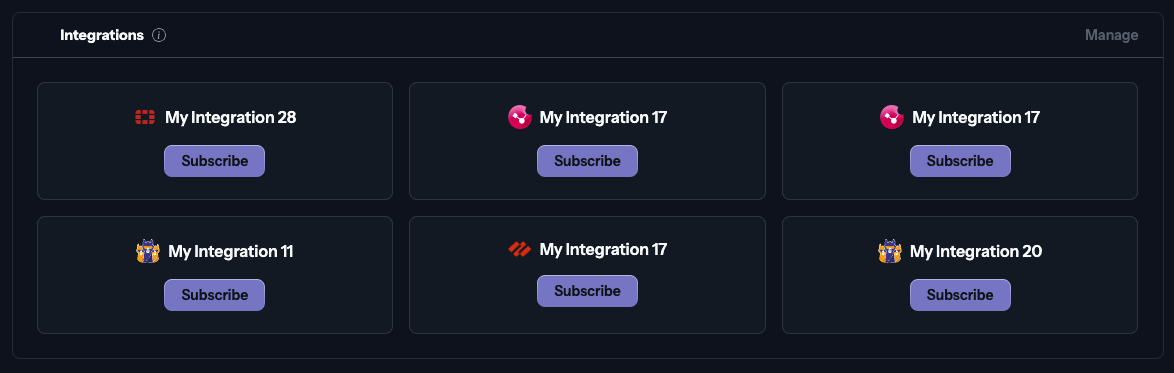1174x373 pixels.
Task: Click the pink circle icon in the rightmost card
Action: (x=892, y=117)
